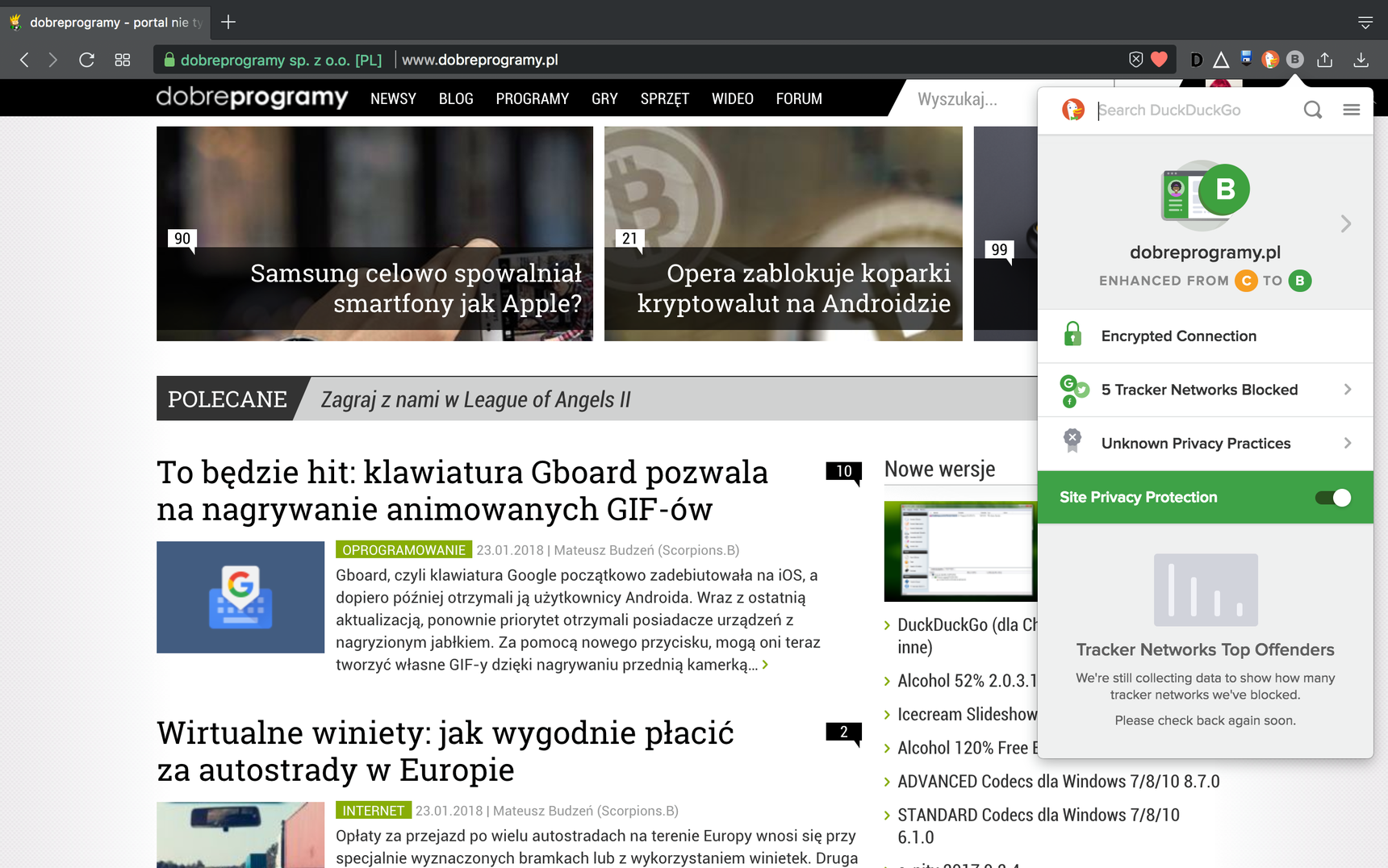Click the OPROGRAMOWANIE category tag

(404, 550)
